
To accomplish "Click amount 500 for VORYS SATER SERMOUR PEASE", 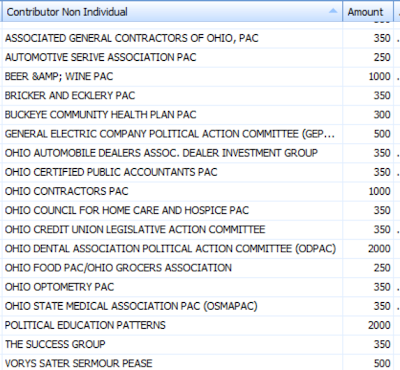I will coord(382,363).
